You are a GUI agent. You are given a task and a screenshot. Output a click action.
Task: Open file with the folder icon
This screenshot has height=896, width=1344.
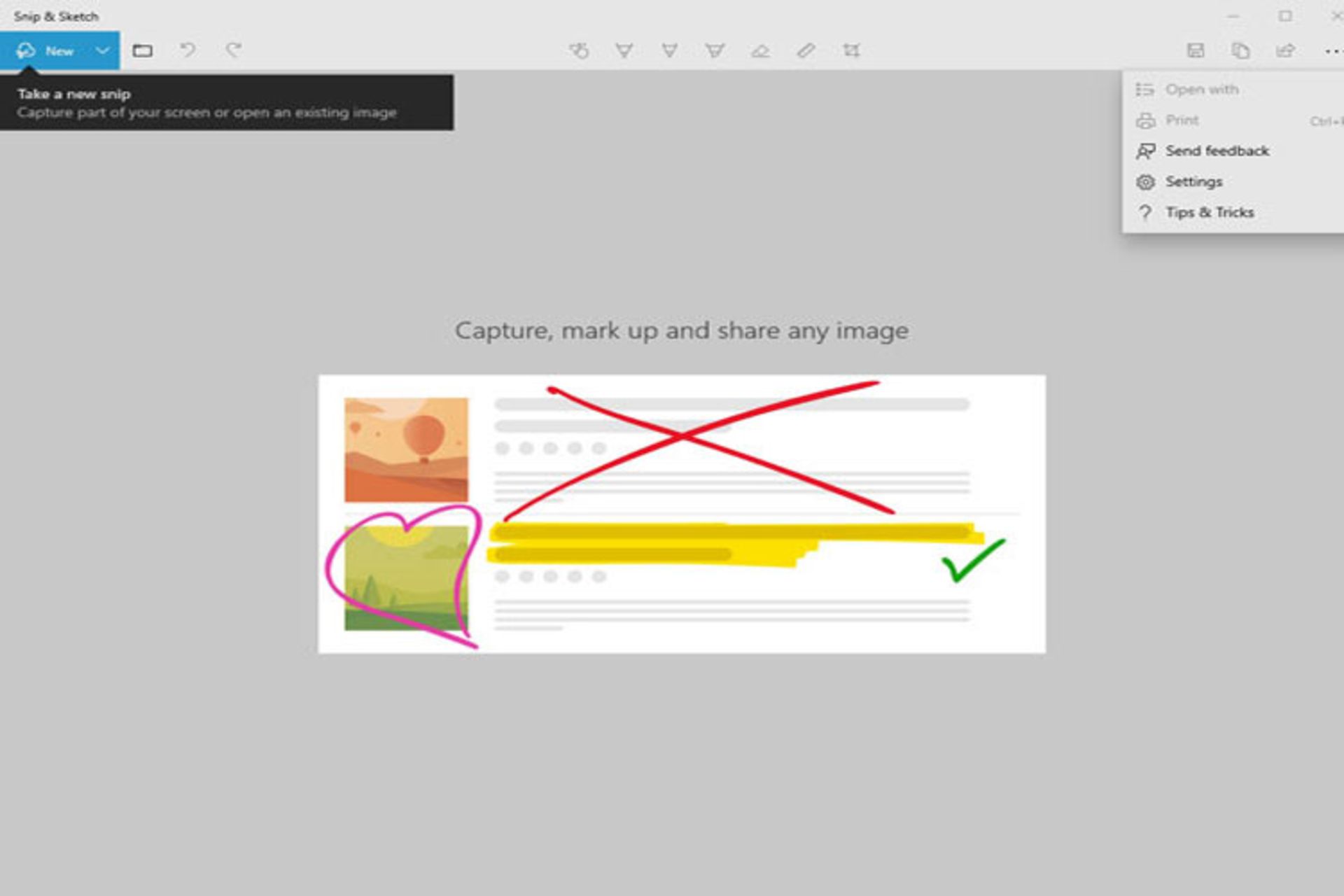point(143,50)
